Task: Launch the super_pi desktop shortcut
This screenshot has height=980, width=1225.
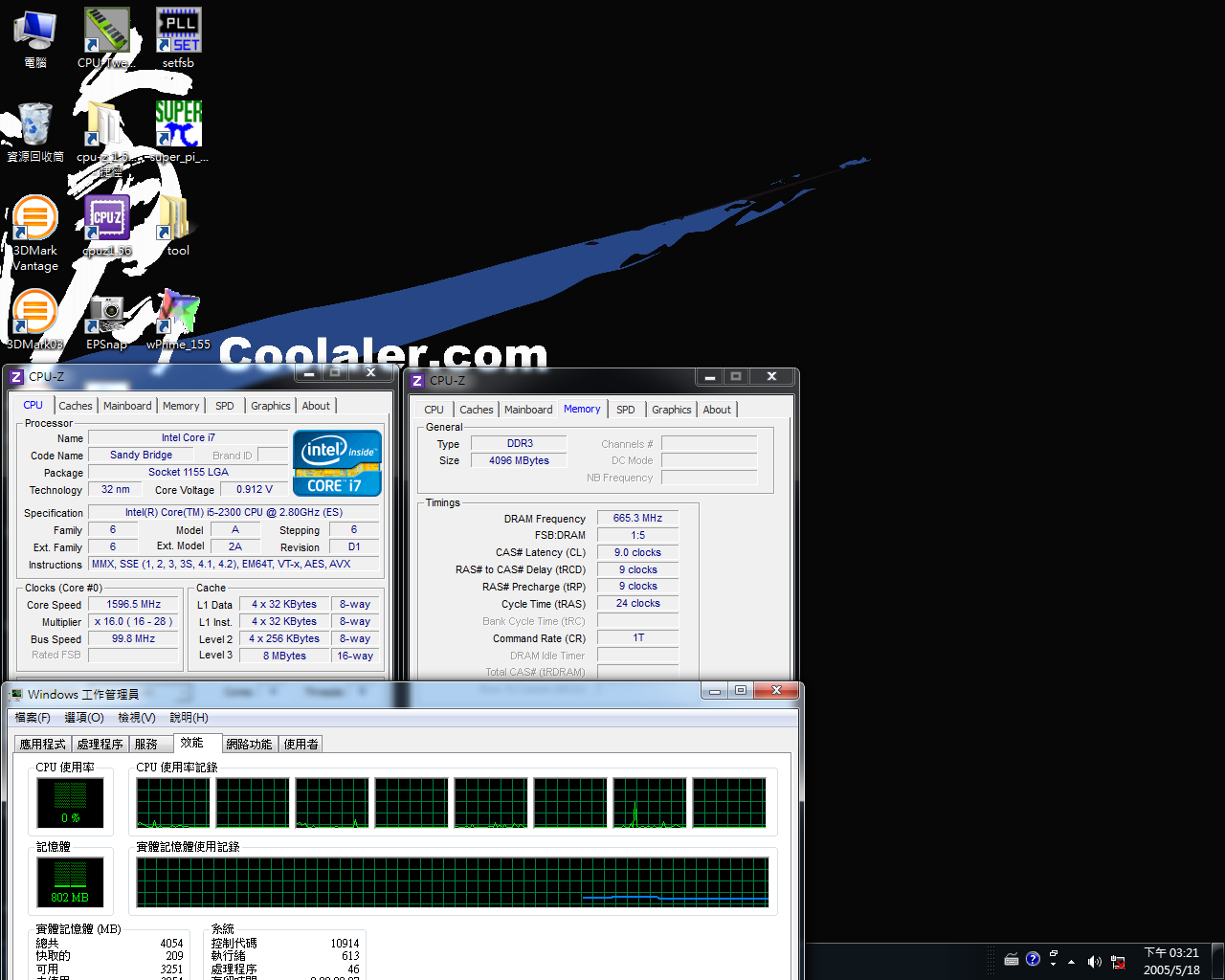Action: (178, 132)
